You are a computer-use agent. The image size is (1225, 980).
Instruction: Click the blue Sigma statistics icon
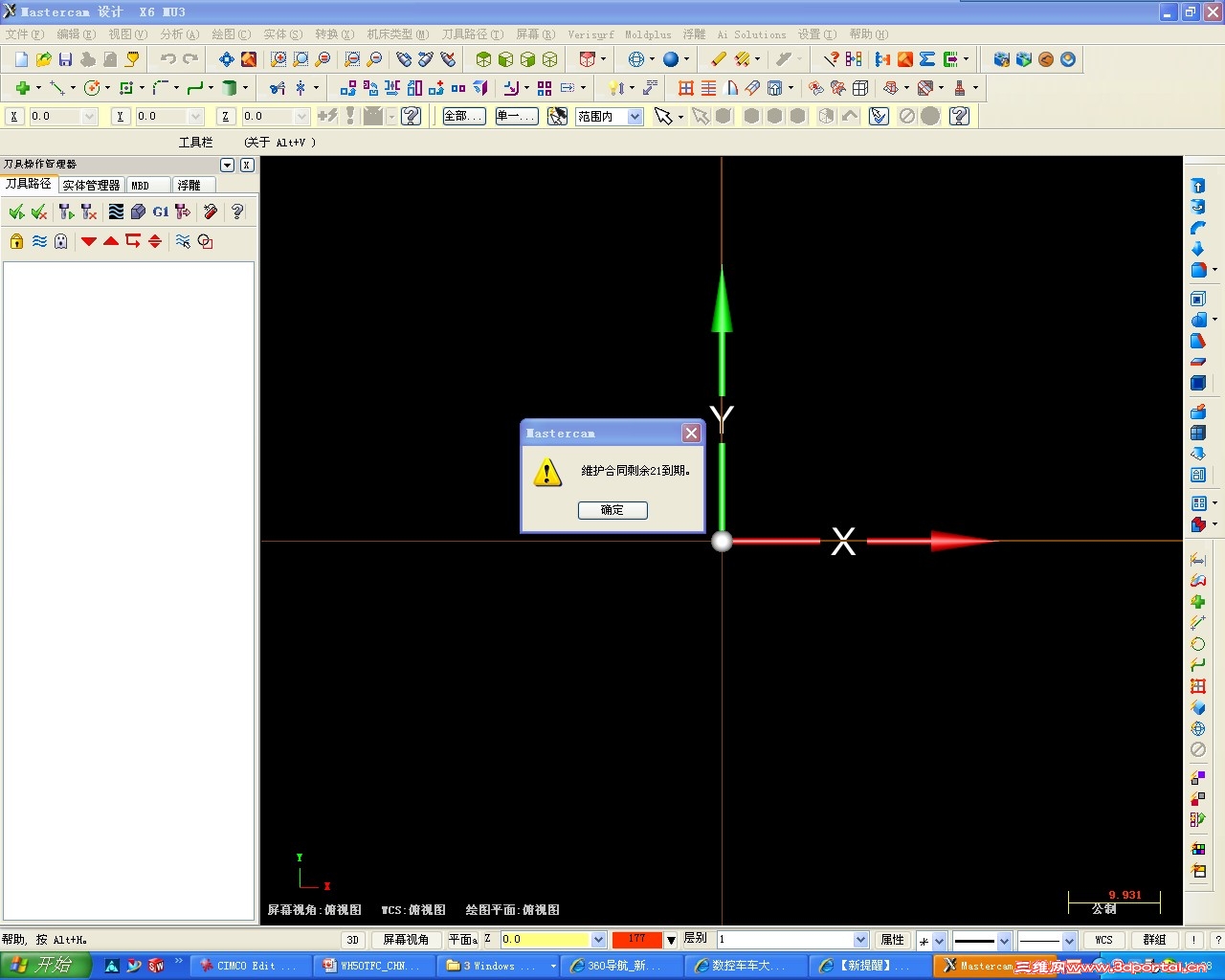tap(927, 59)
